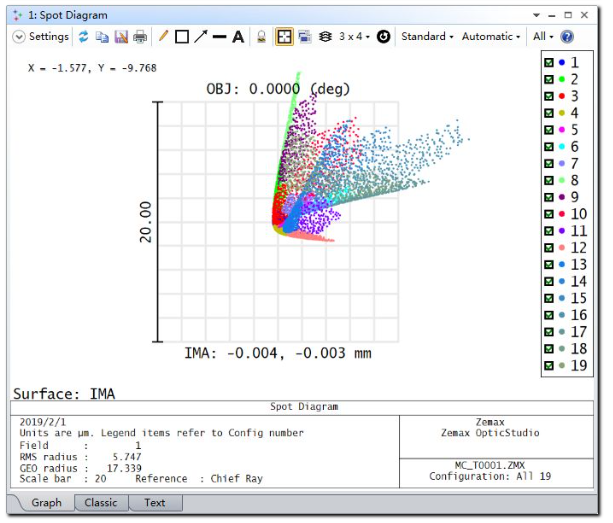Open the help question mark icon
Image resolution: width=613 pixels, height=523 pixels.
click(x=567, y=37)
